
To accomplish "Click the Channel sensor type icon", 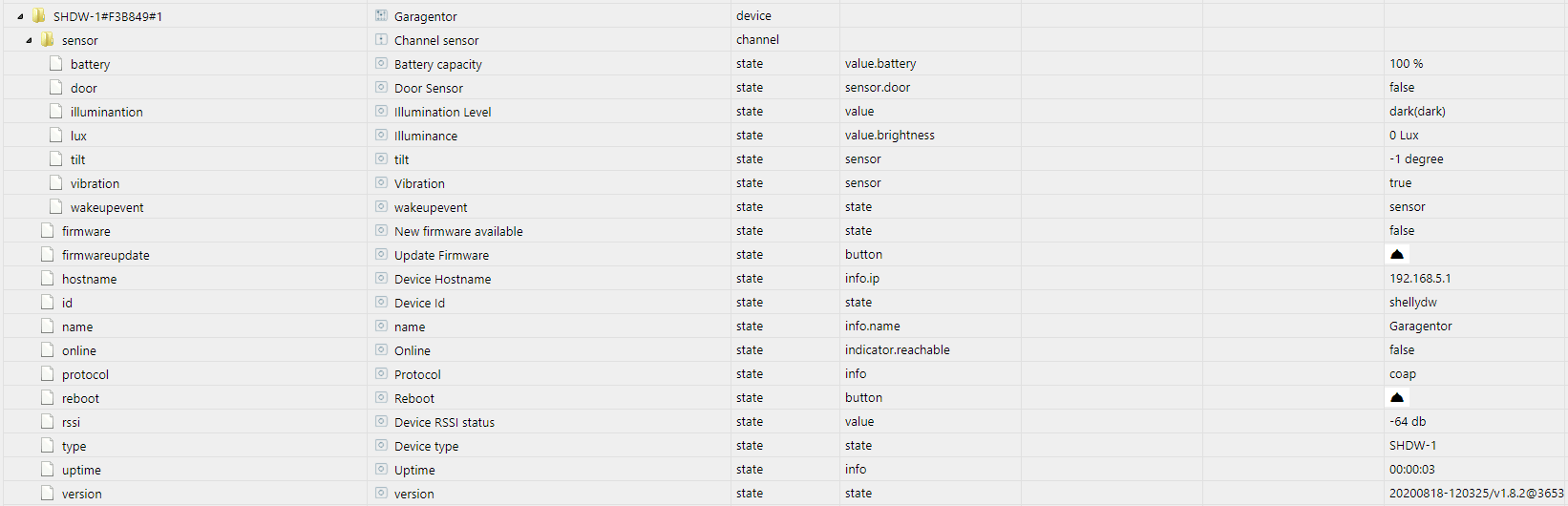I will [x=381, y=39].
